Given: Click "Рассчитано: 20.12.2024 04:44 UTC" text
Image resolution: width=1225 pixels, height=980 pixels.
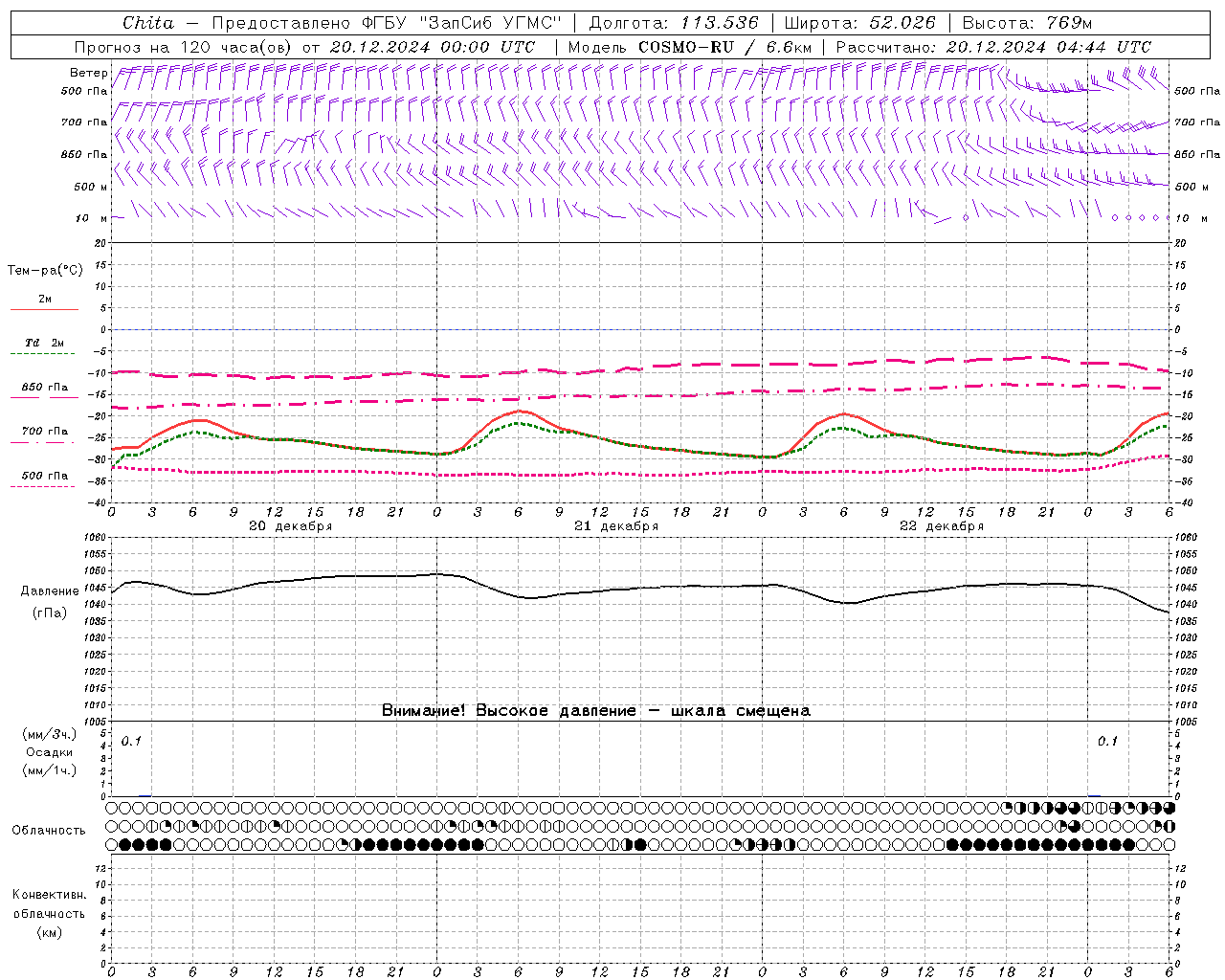Looking at the screenshot, I should click(x=993, y=47).
